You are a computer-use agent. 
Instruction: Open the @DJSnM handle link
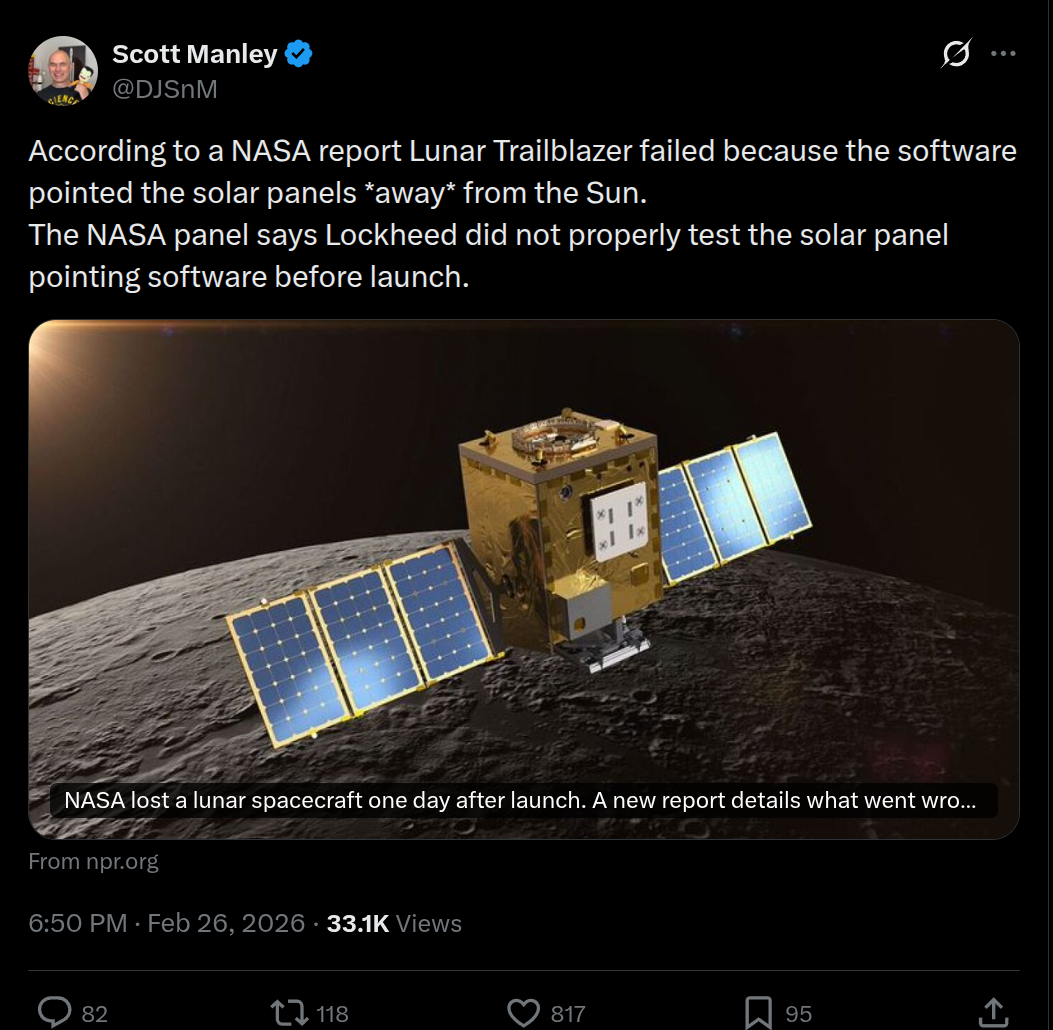(x=164, y=89)
